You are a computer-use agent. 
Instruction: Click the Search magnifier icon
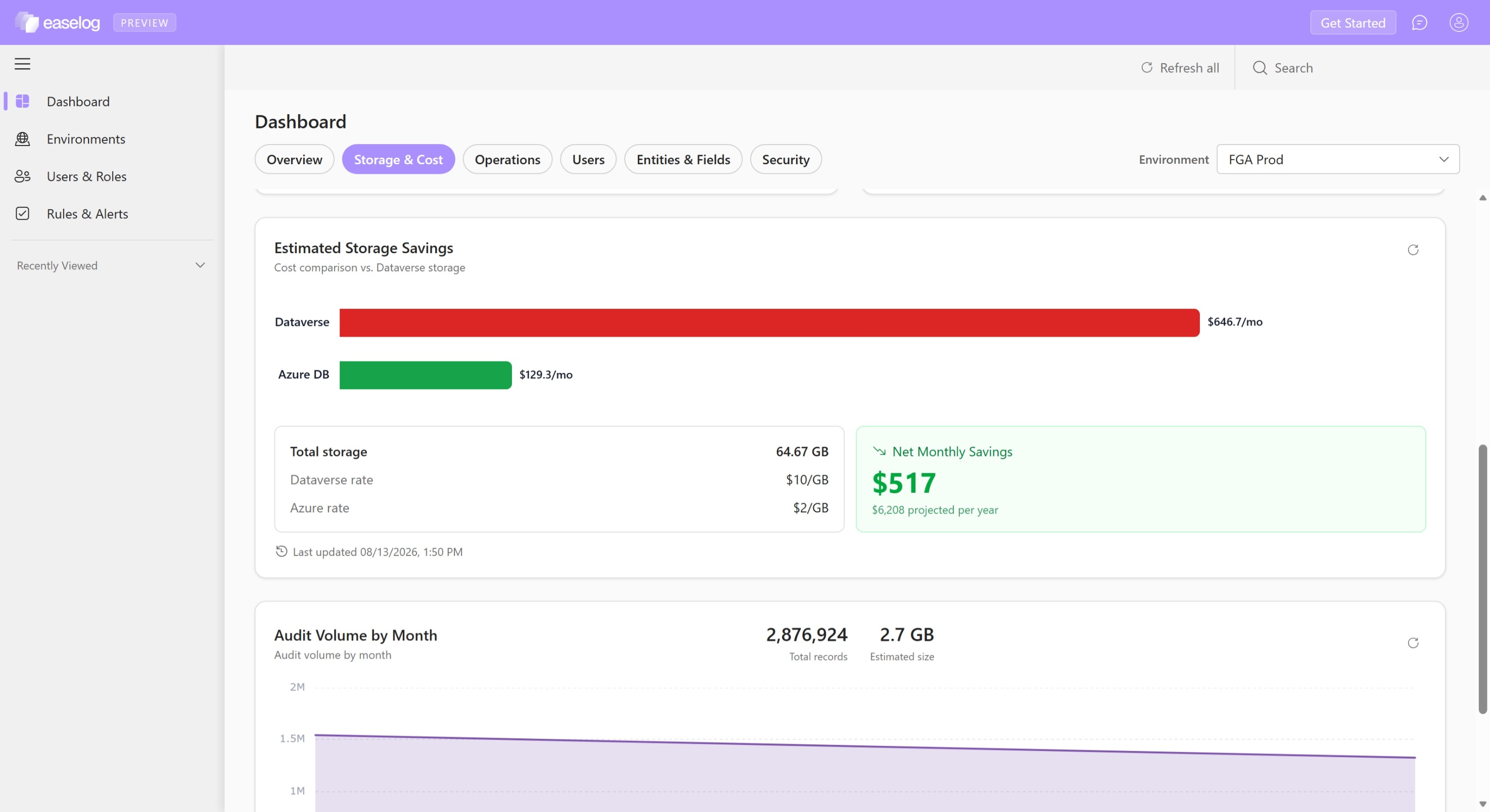pyautogui.click(x=1260, y=68)
